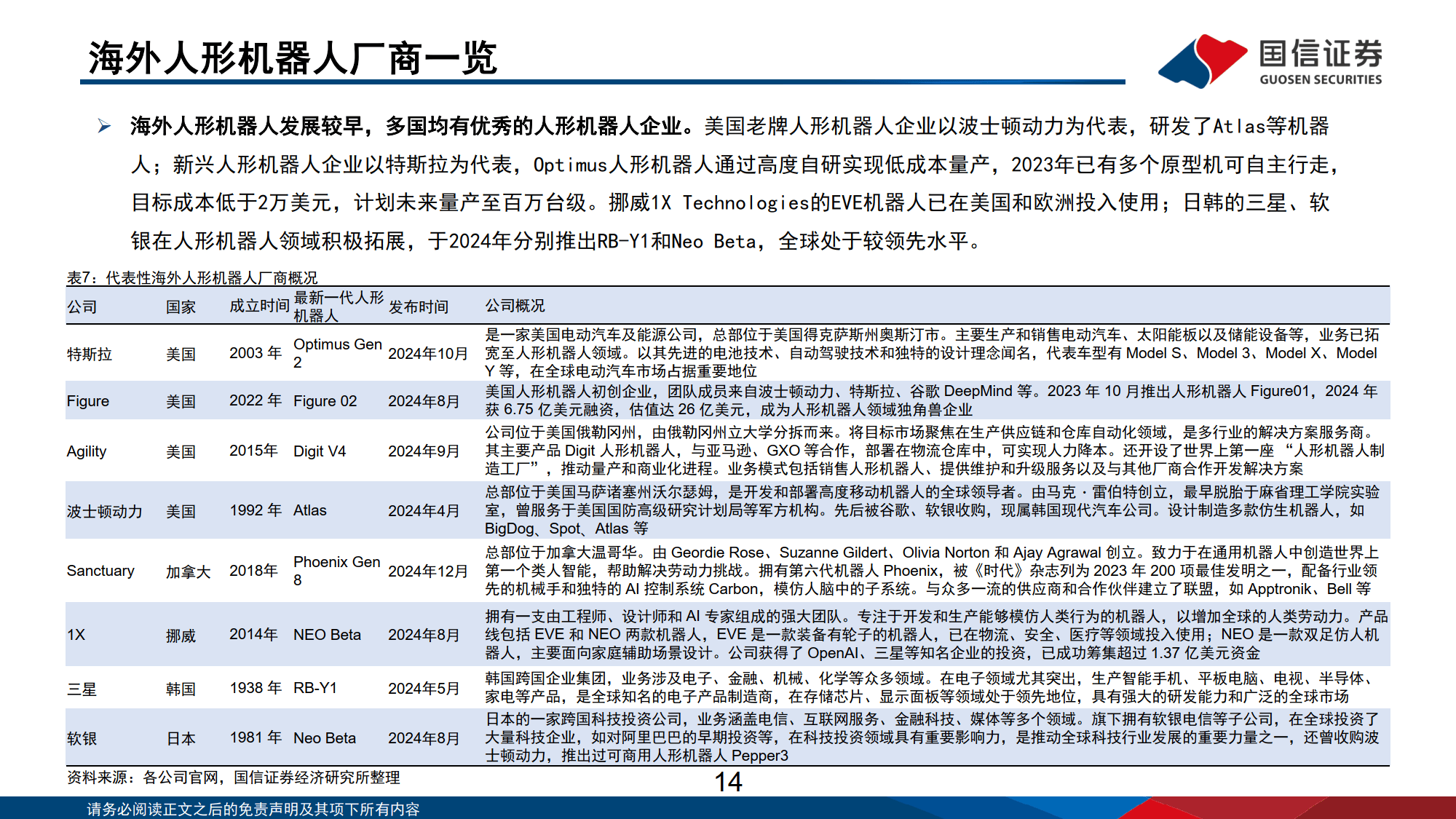
Task: Click the 日本 country cell
Action: click(181, 738)
